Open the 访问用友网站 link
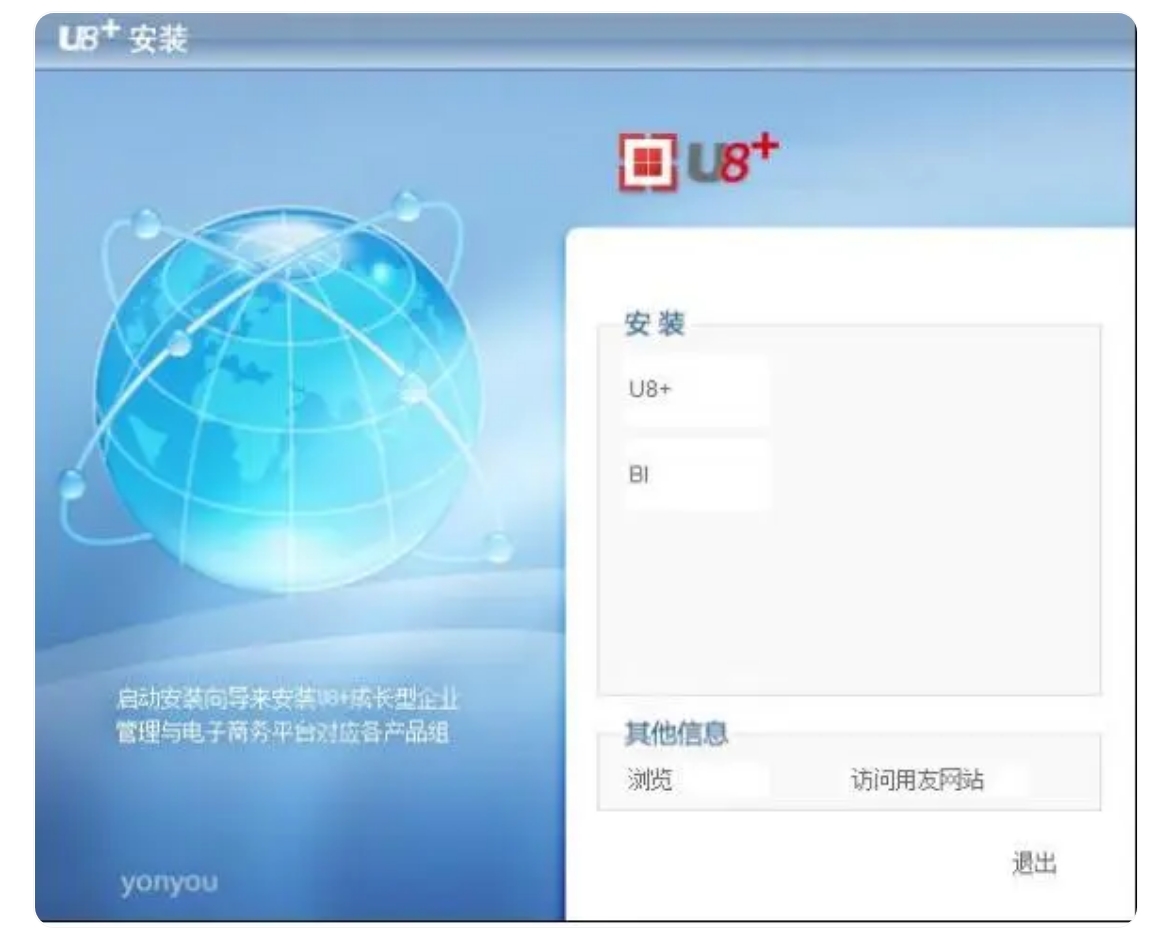The image size is (1161, 939). [x=937, y=780]
